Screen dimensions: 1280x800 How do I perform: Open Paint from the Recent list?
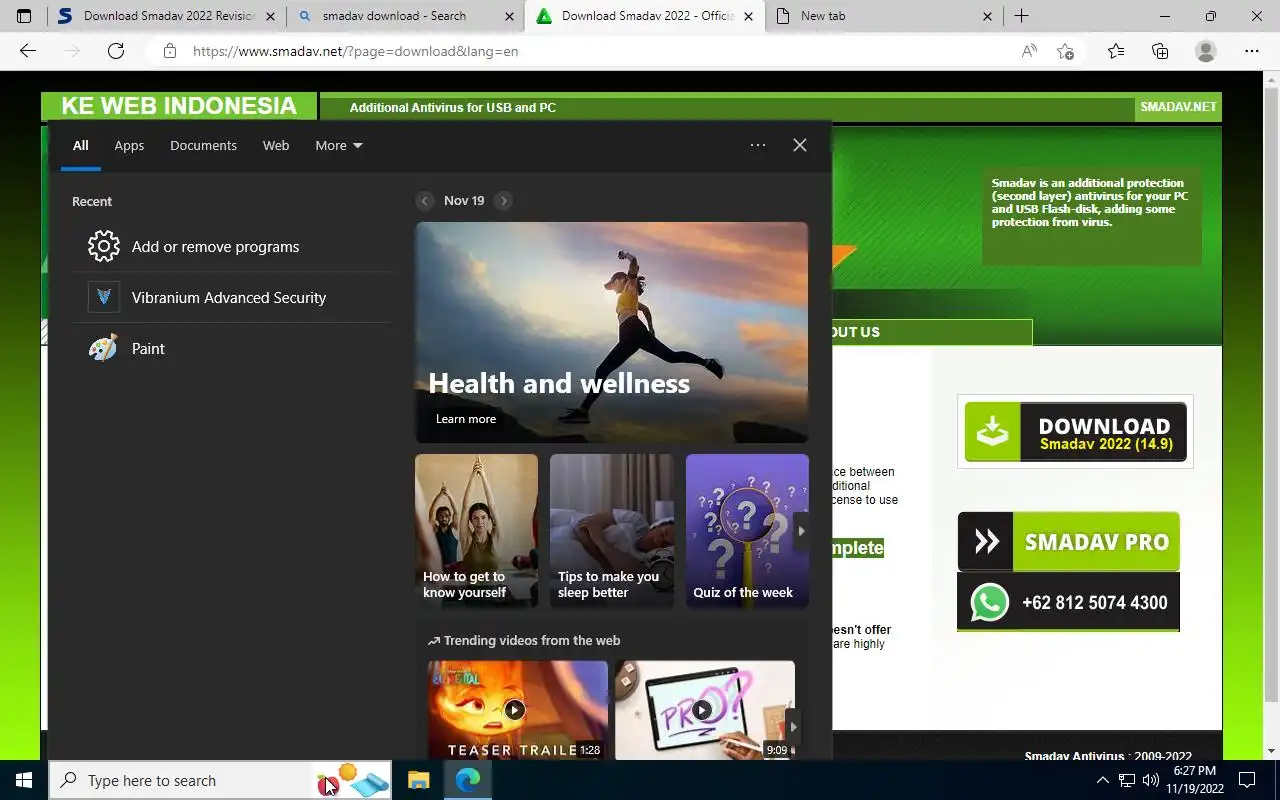231,348
